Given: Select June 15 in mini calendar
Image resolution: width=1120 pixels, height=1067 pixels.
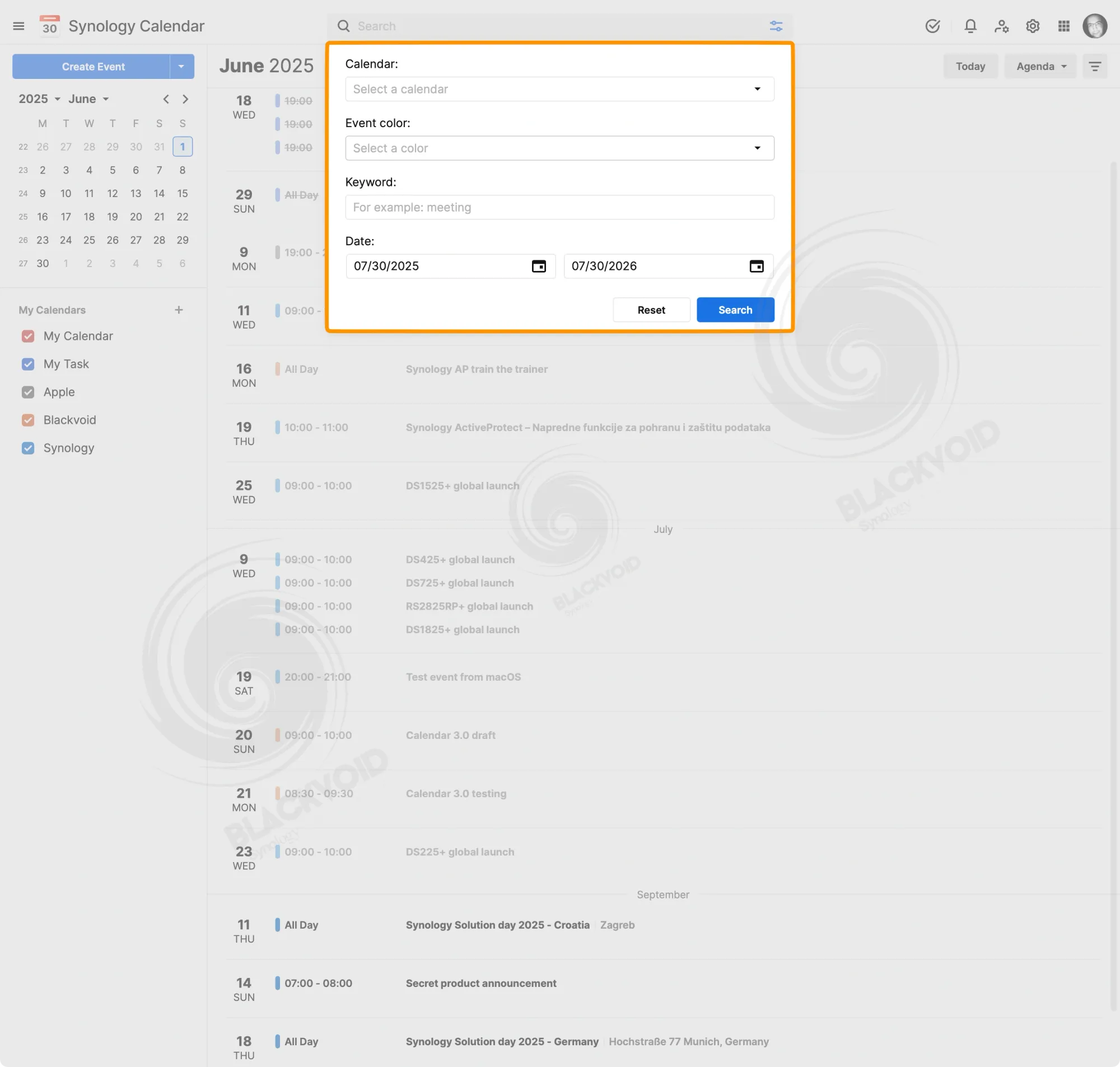Looking at the screenshot, I should point(183,193).
